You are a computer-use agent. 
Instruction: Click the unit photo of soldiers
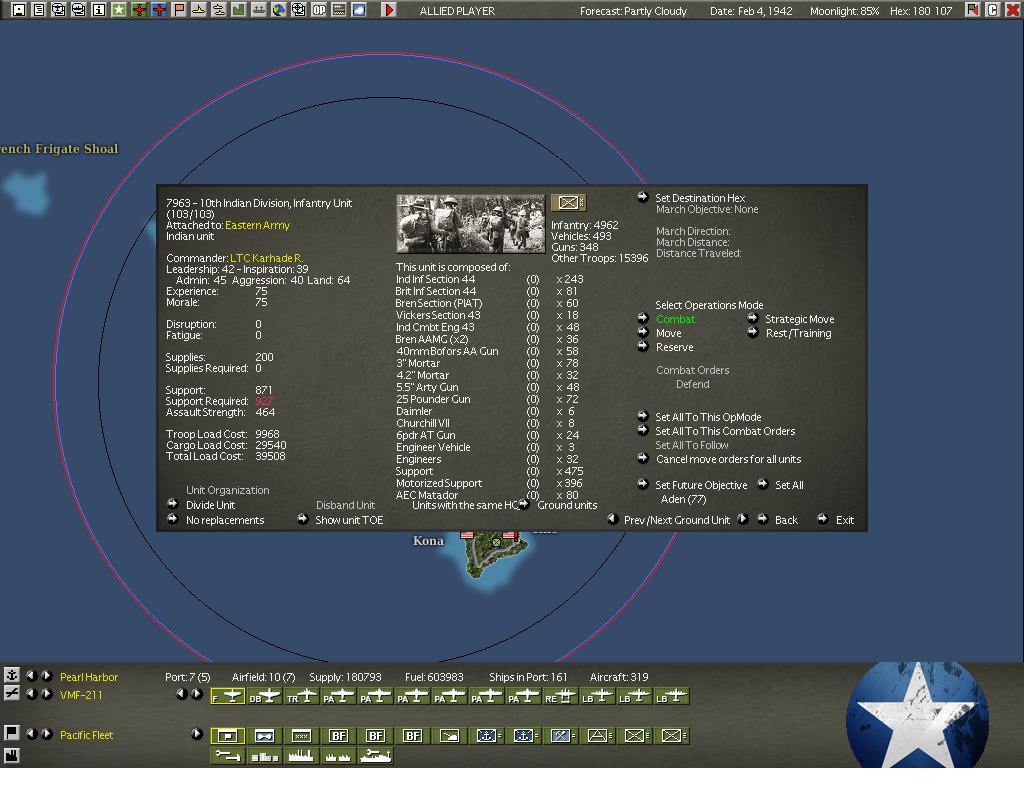coord(470,224)
